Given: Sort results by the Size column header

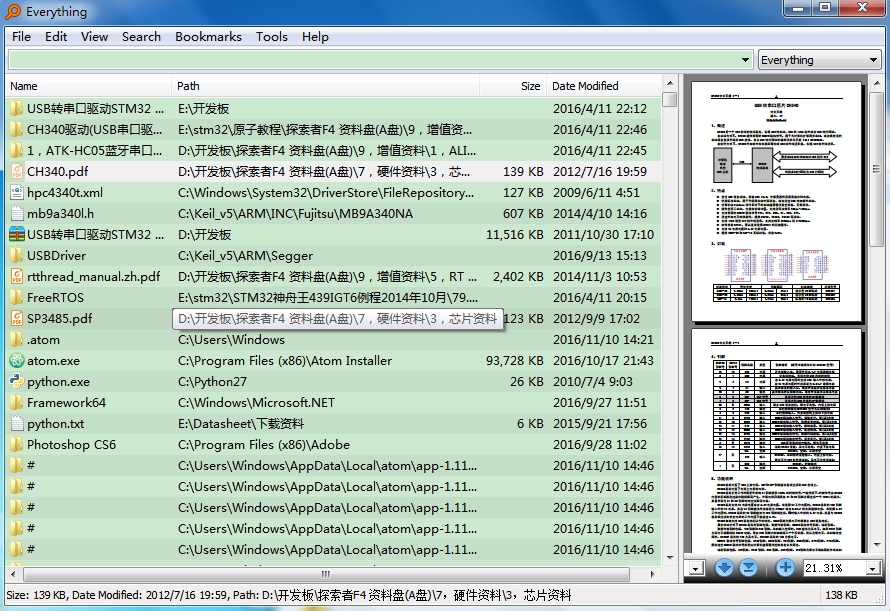Looking at the screenshot, I should [x=513, y=86].
